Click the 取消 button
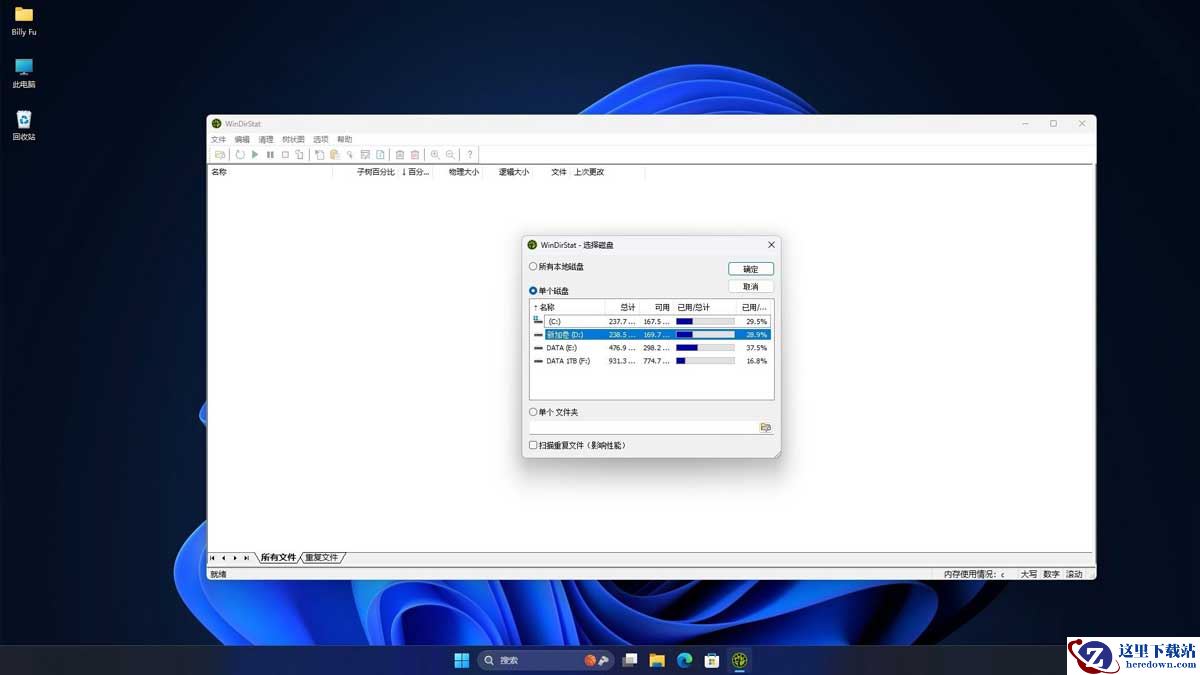Viewport: 1200px width, 675px height. [x=751, y=287]
